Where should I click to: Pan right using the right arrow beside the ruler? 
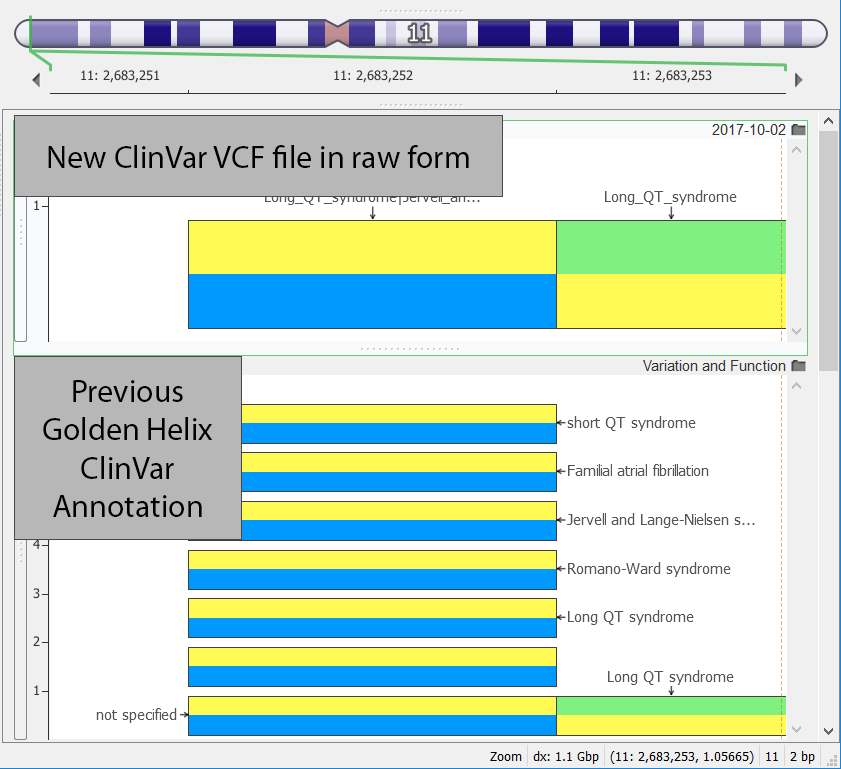click(797, 79)
